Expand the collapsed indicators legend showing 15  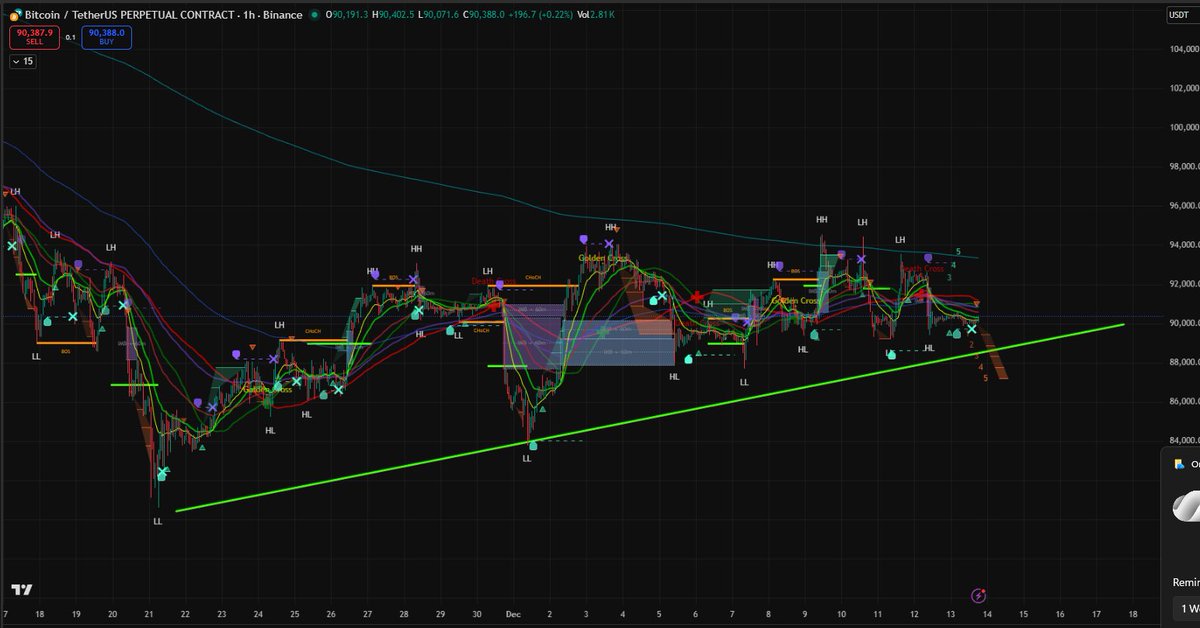[22, 61]
